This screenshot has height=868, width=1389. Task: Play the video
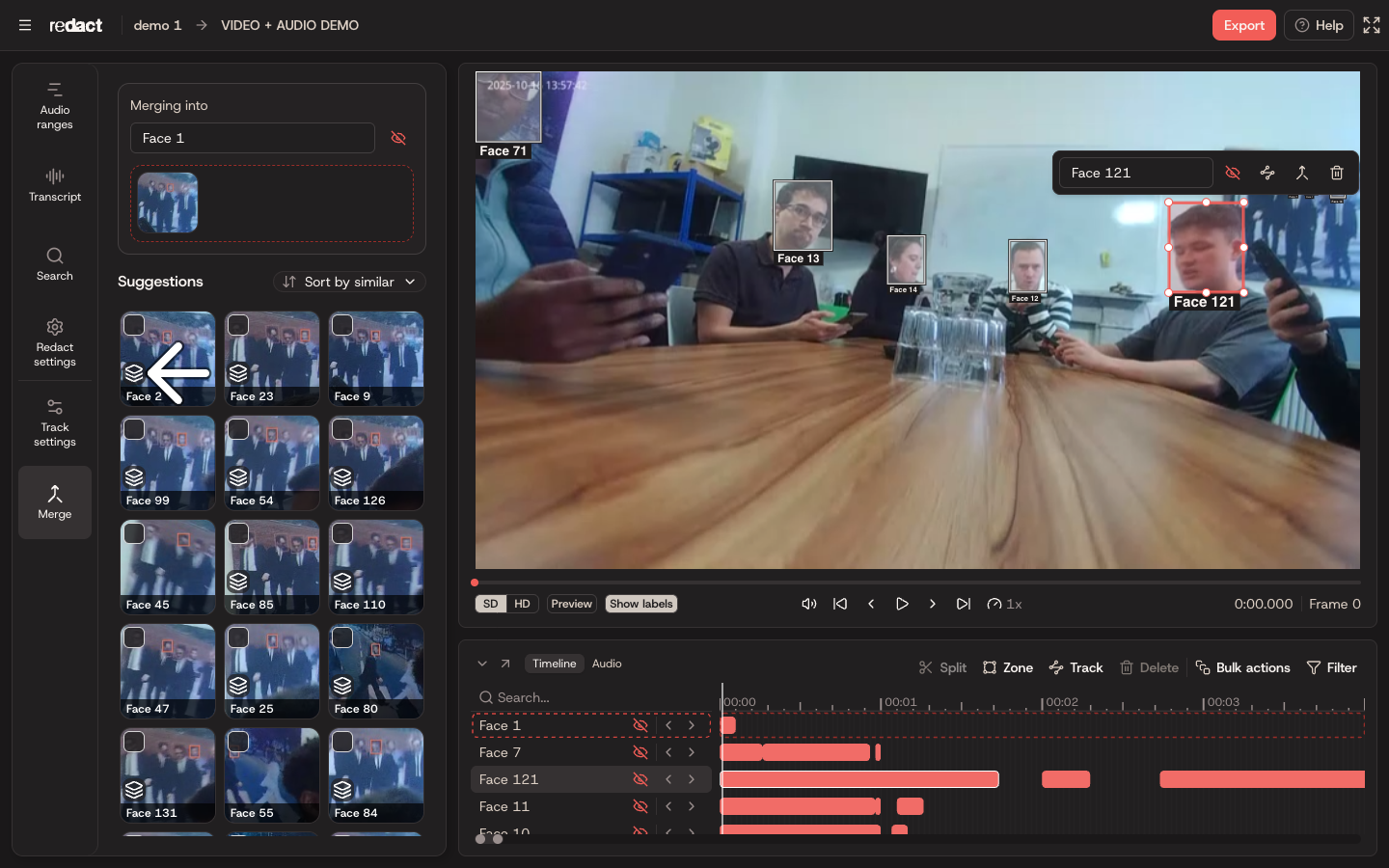coord(902,604)
